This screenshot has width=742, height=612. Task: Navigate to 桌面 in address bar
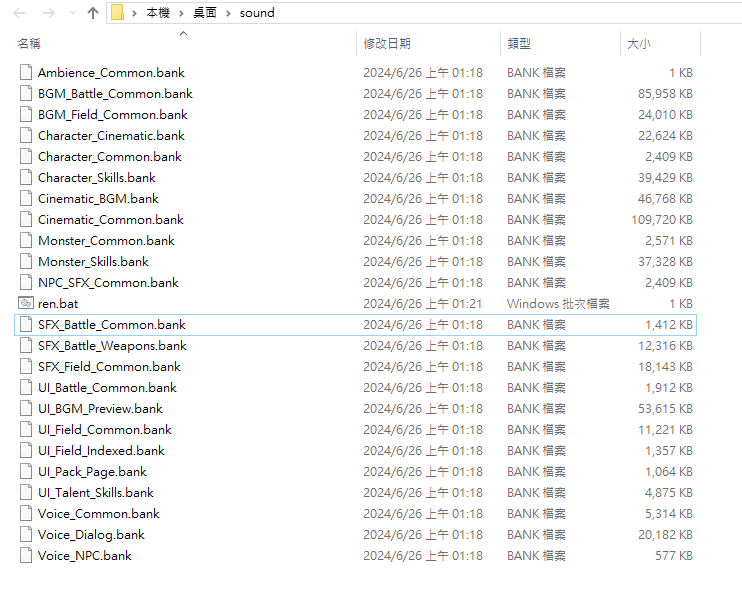205,13
